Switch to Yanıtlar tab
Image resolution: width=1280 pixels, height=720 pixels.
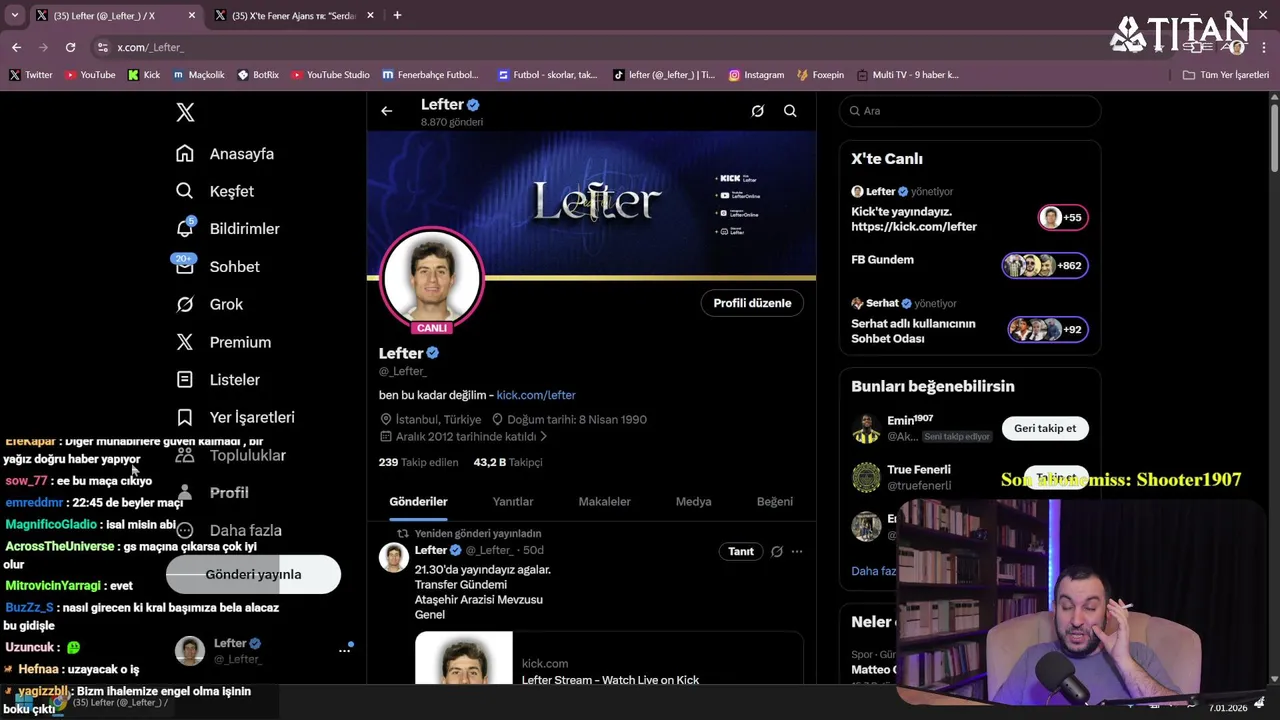click(513, 501)
